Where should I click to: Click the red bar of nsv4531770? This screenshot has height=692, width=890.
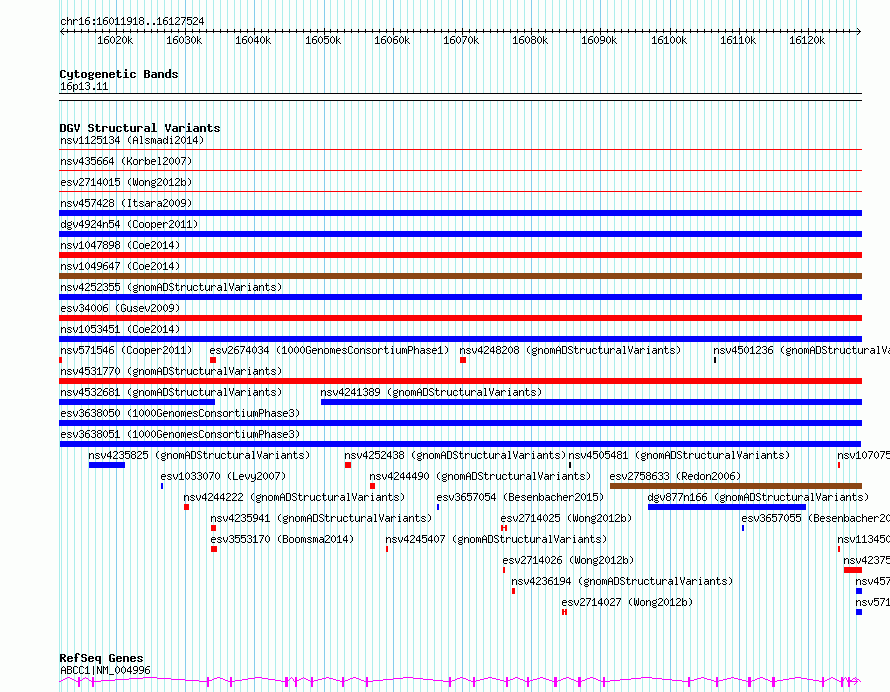[460, 381]
